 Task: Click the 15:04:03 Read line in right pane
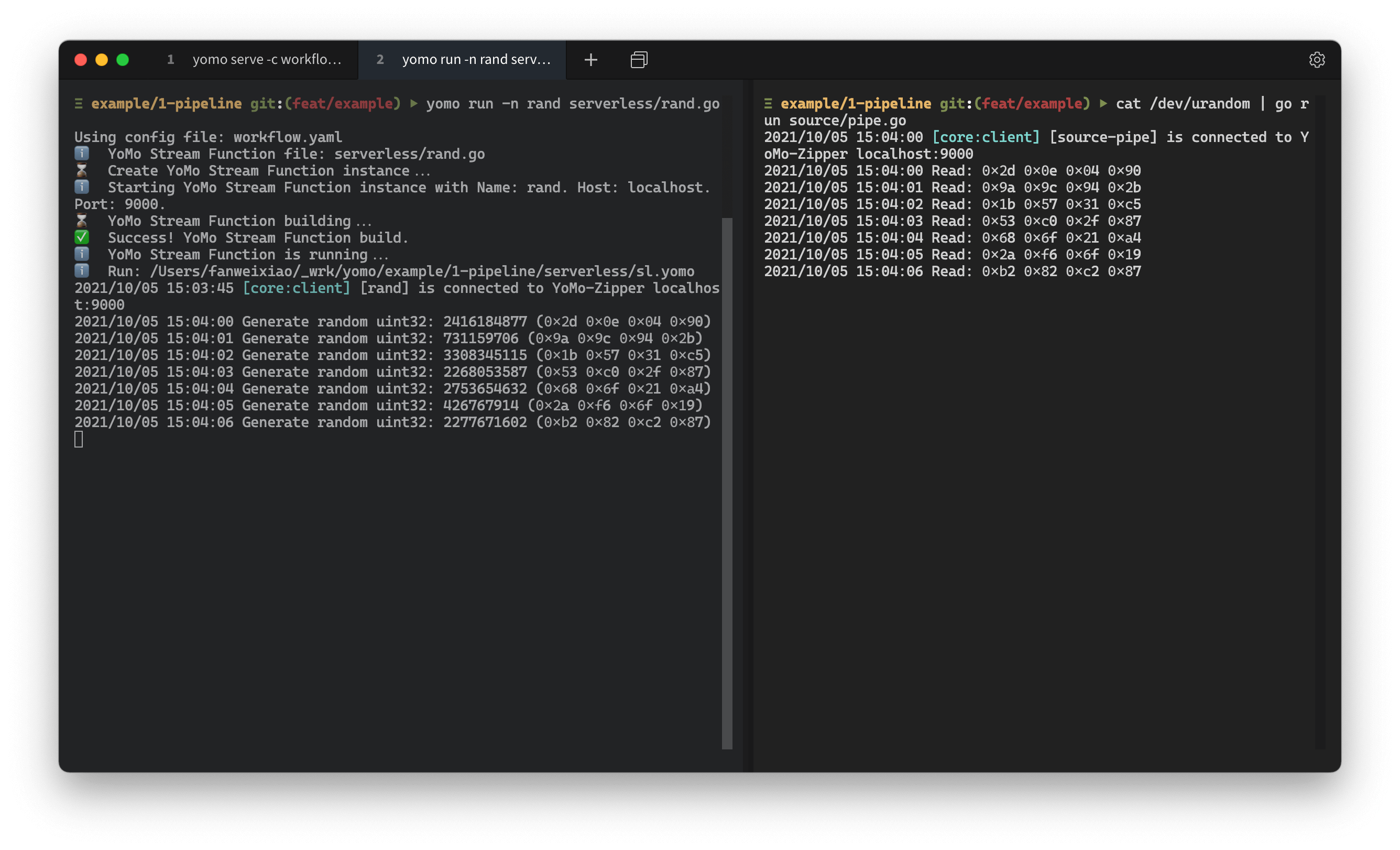pos(952,221)
